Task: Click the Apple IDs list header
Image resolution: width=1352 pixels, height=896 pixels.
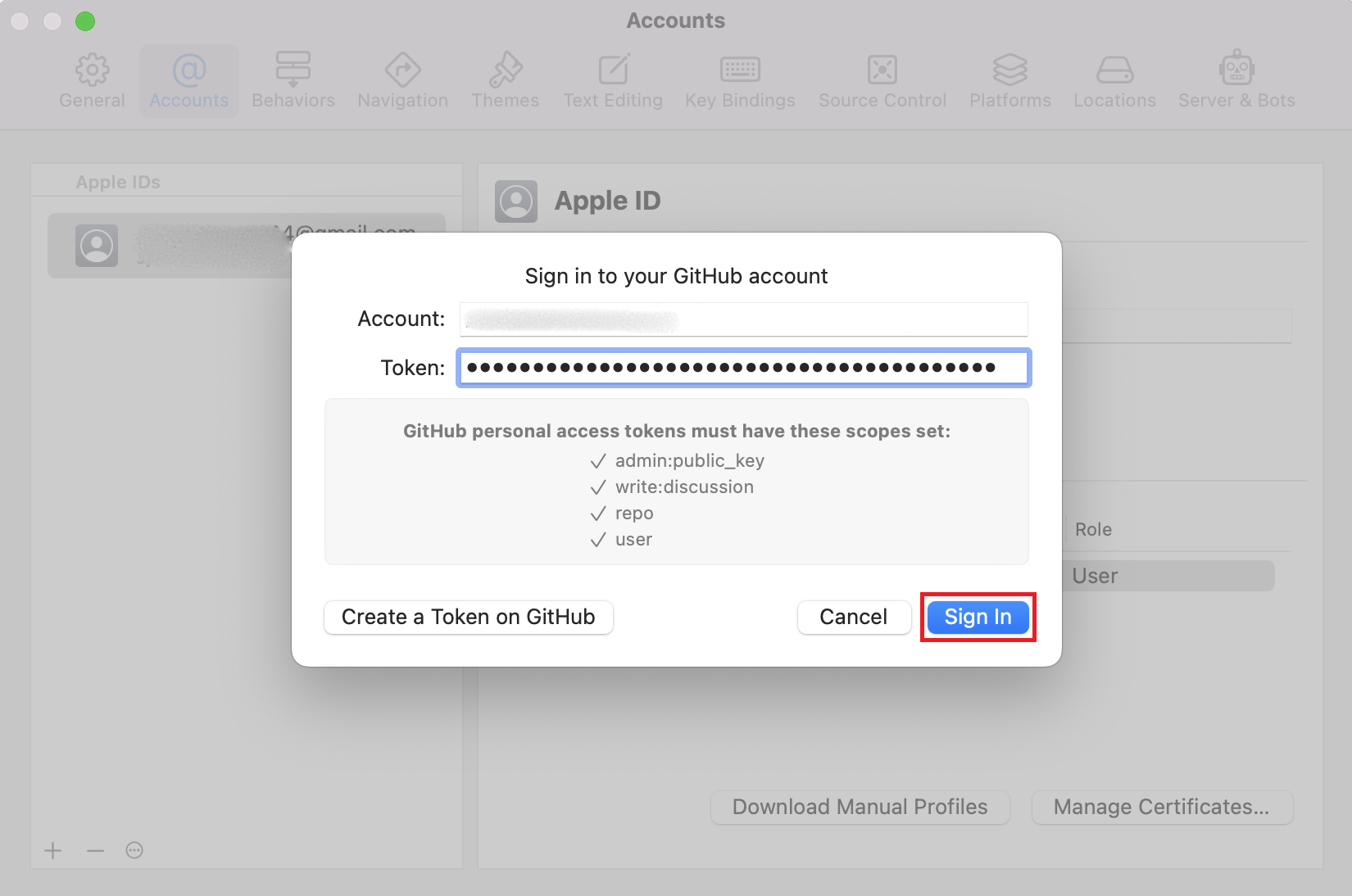Action: point(118,182)
